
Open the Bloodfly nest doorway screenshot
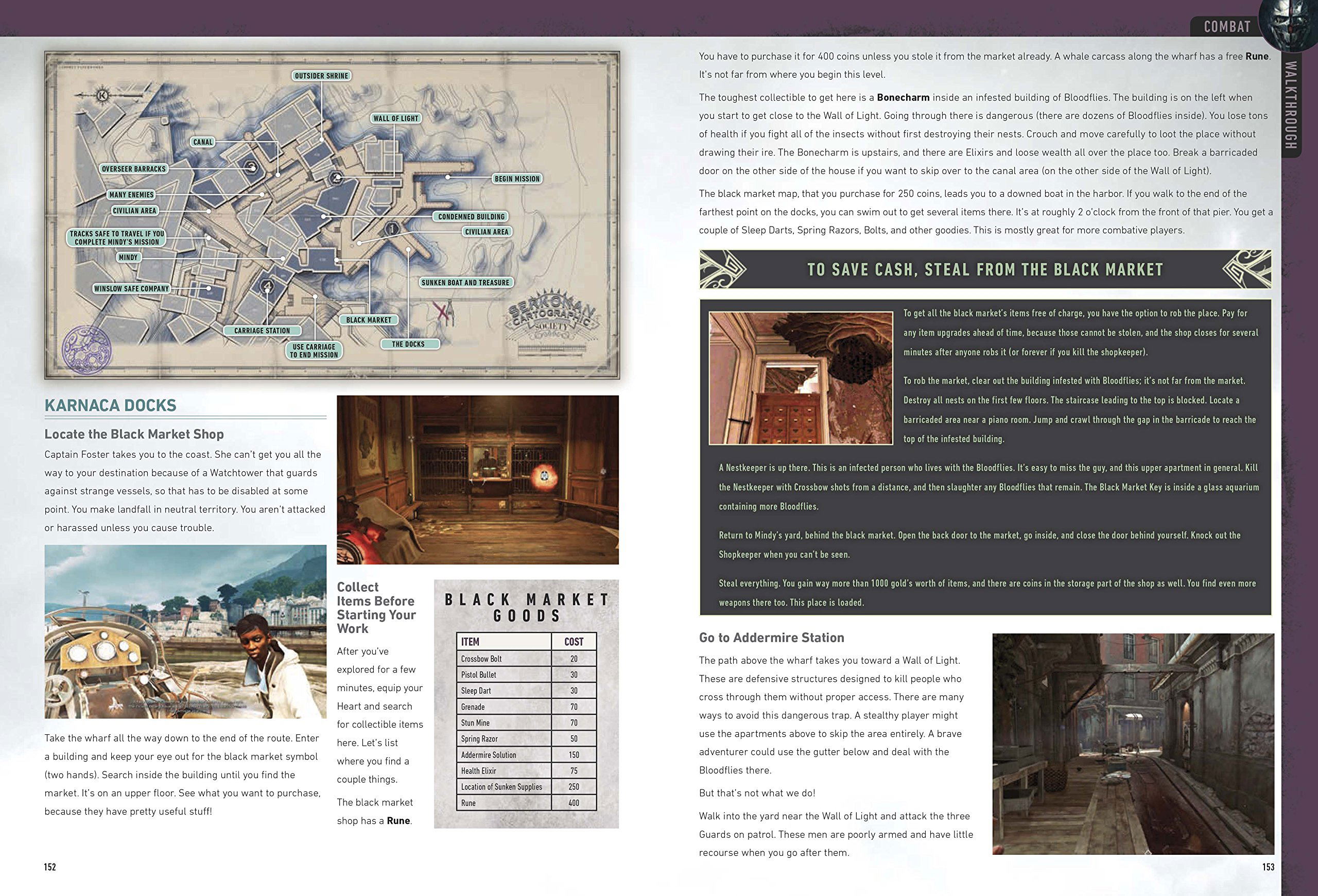pyautogui.click(x=800, y=377)
